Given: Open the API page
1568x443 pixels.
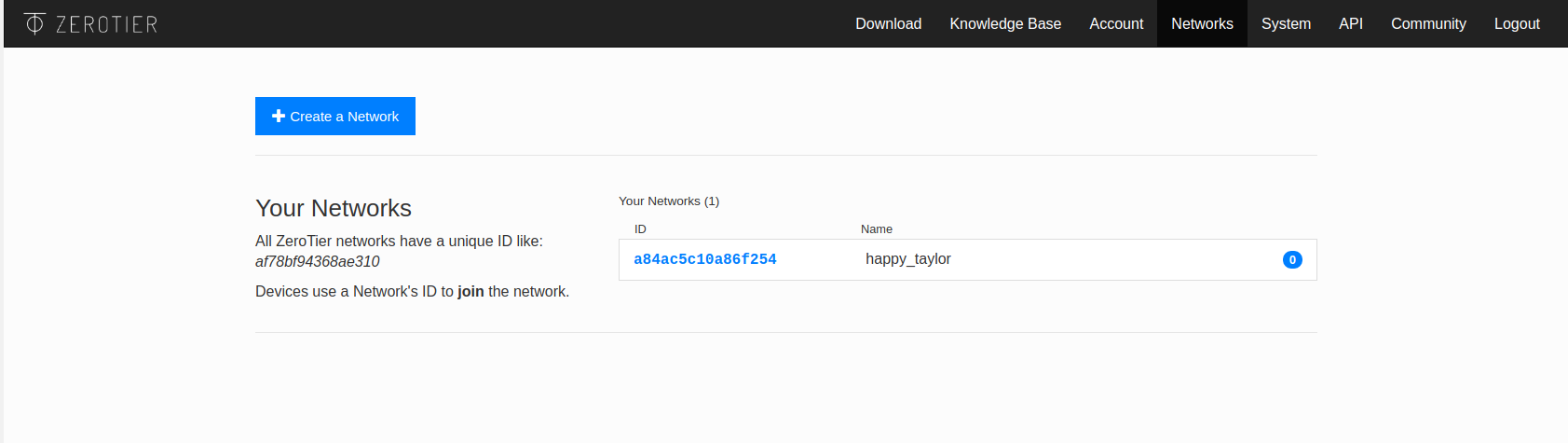Looking at the screenshot, I should 1351,23.
